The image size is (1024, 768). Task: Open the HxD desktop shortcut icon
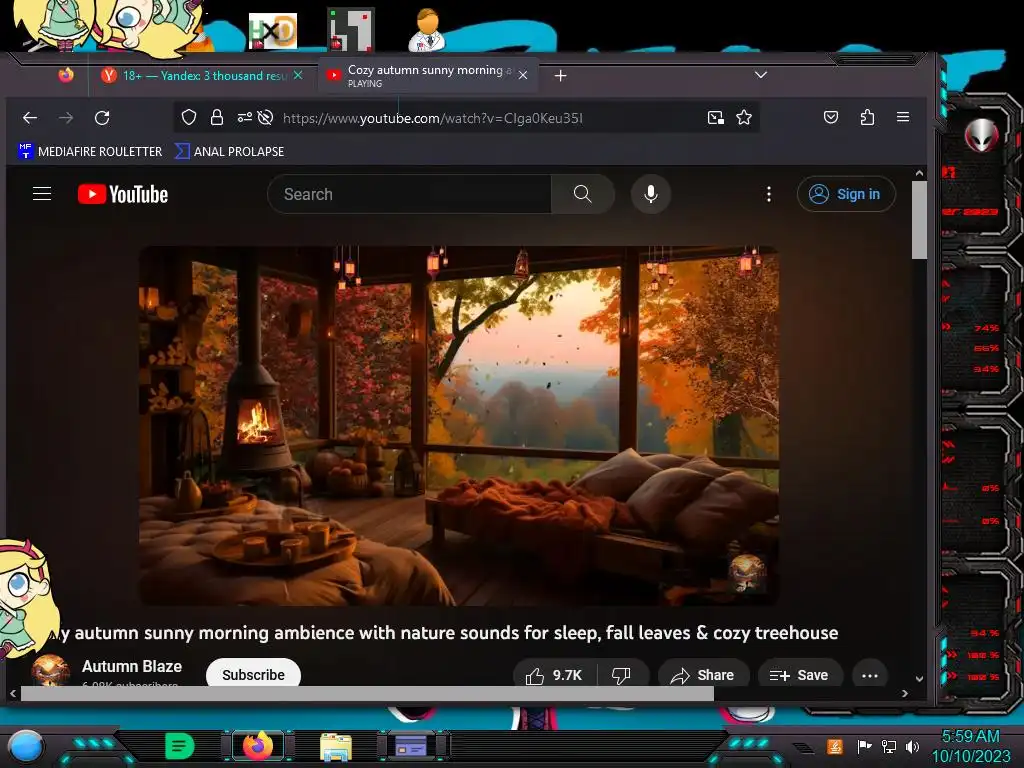pyautogui.click(x=272, y=31)
